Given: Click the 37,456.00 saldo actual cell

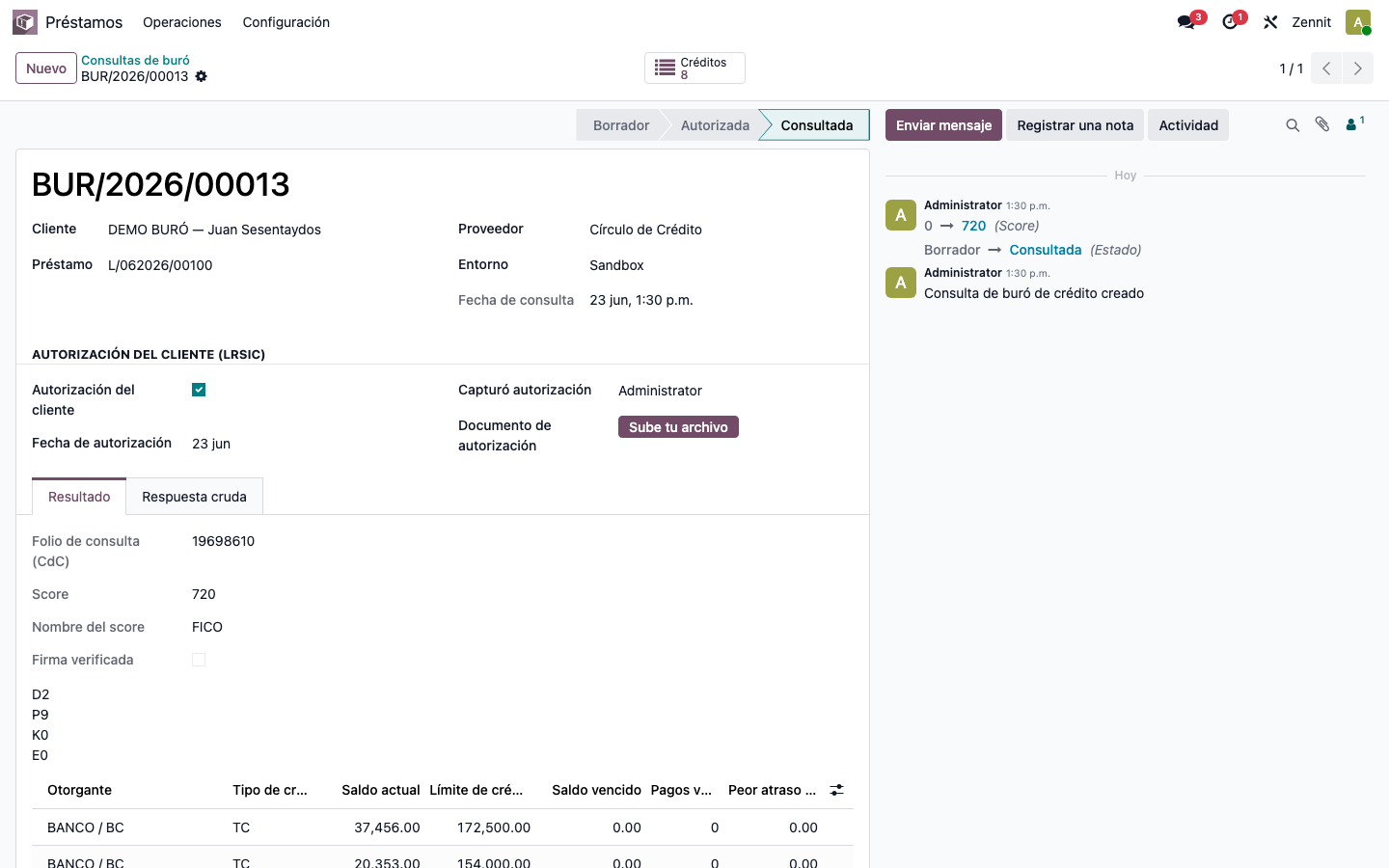Looking at the screenshot, I should click(387, 827).
